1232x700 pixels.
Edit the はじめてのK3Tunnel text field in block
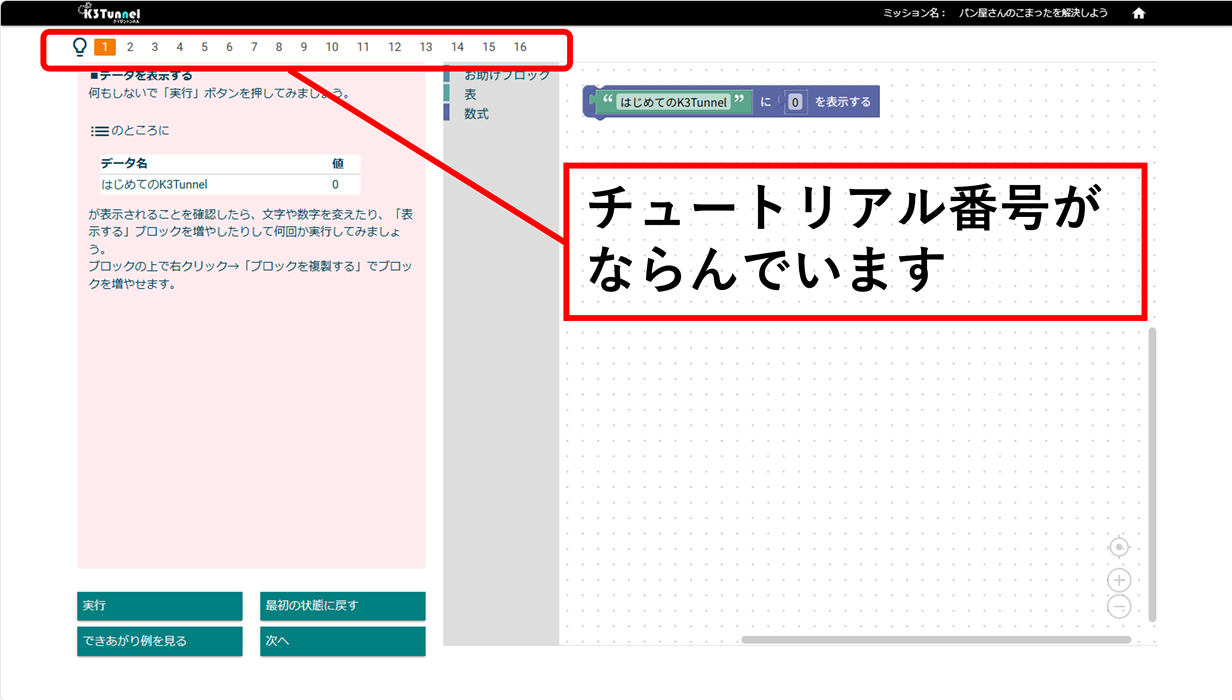click(x=672, y=102)
